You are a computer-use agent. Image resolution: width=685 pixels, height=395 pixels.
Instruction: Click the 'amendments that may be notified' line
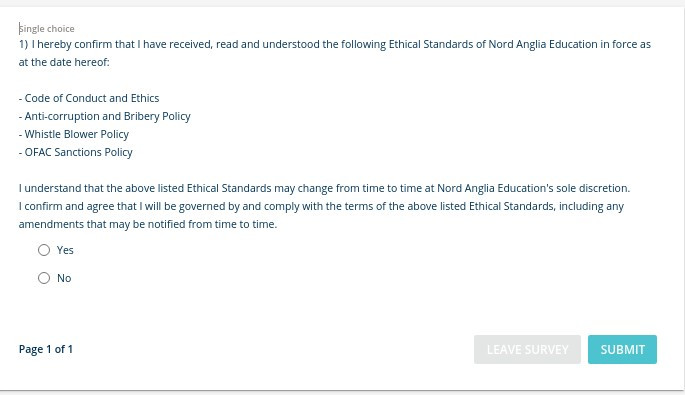coord(148,224)
